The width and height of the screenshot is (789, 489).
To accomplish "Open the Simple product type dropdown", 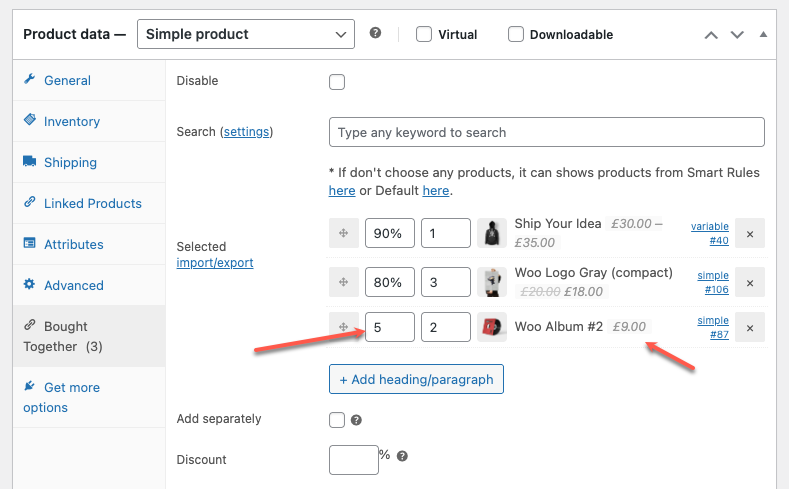I will click(x=245, y=34).
